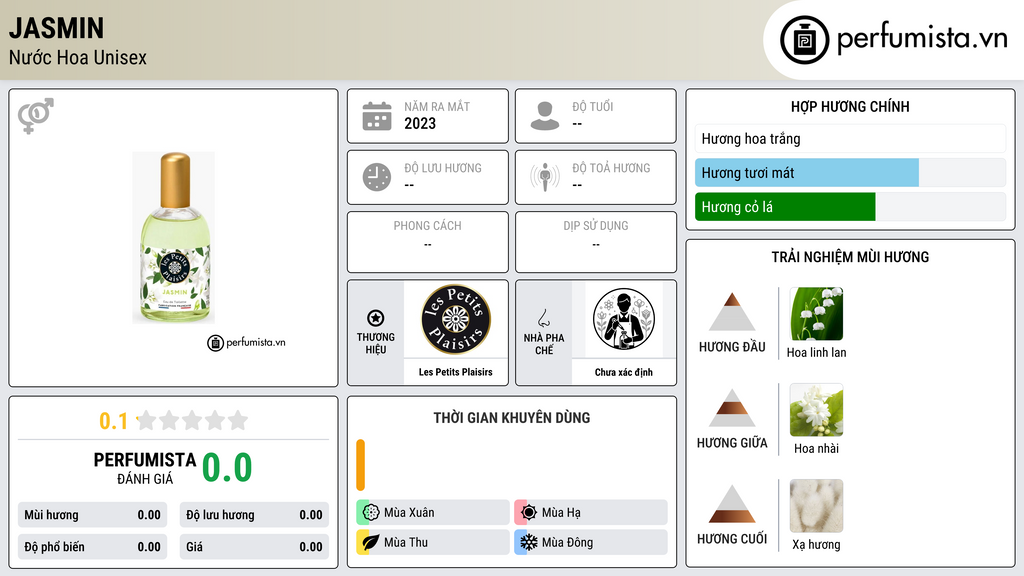
Task: Click the perfumista.vn bottle logo icon
Action: click(x=804, y=40)
